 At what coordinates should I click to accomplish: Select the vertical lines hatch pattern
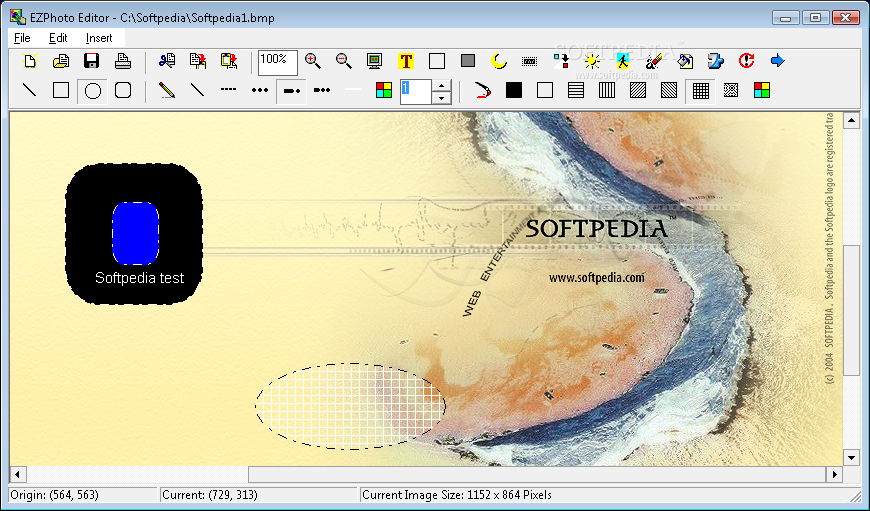click(607, 90)
